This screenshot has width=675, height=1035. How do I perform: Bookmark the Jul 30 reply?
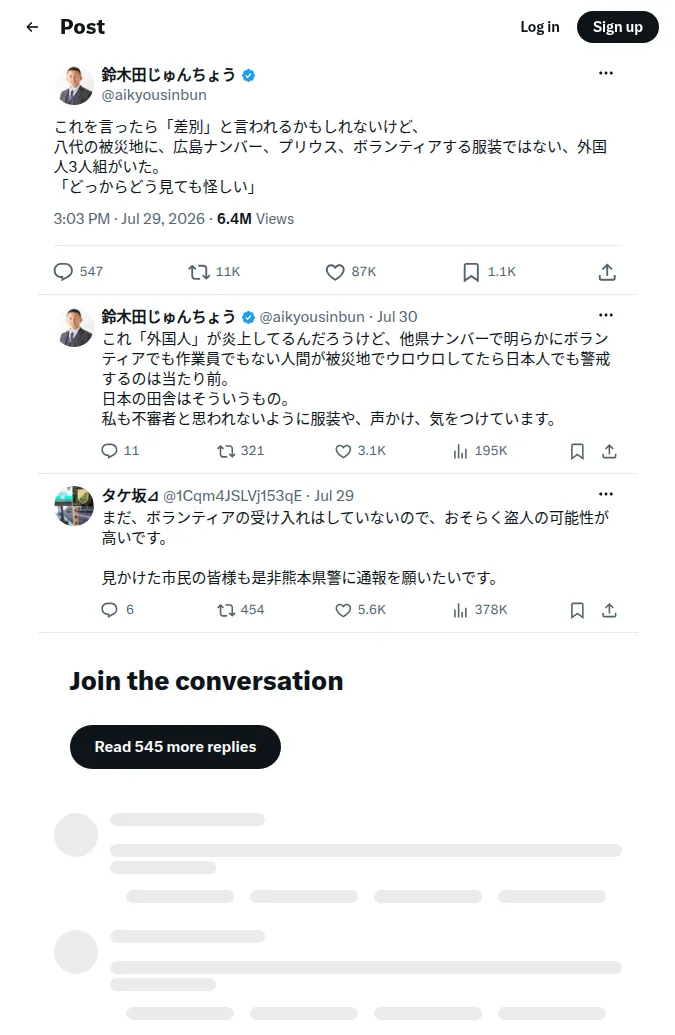577,451
